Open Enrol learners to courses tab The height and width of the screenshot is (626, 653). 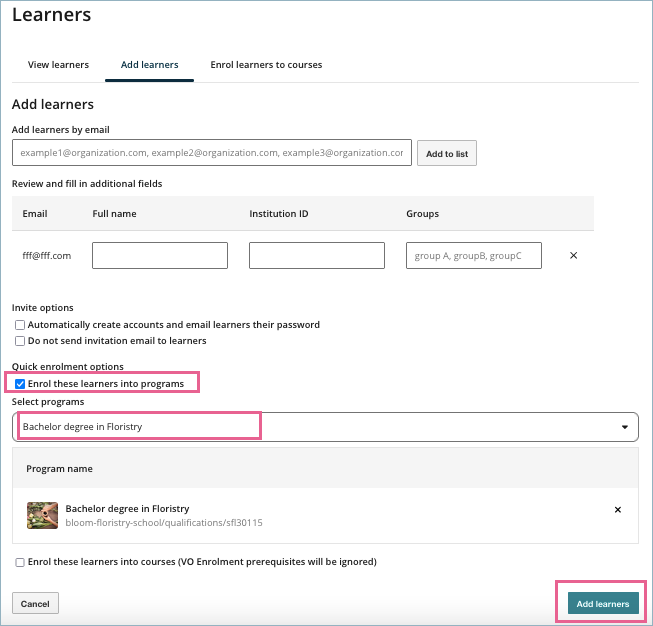coord(266,65)
